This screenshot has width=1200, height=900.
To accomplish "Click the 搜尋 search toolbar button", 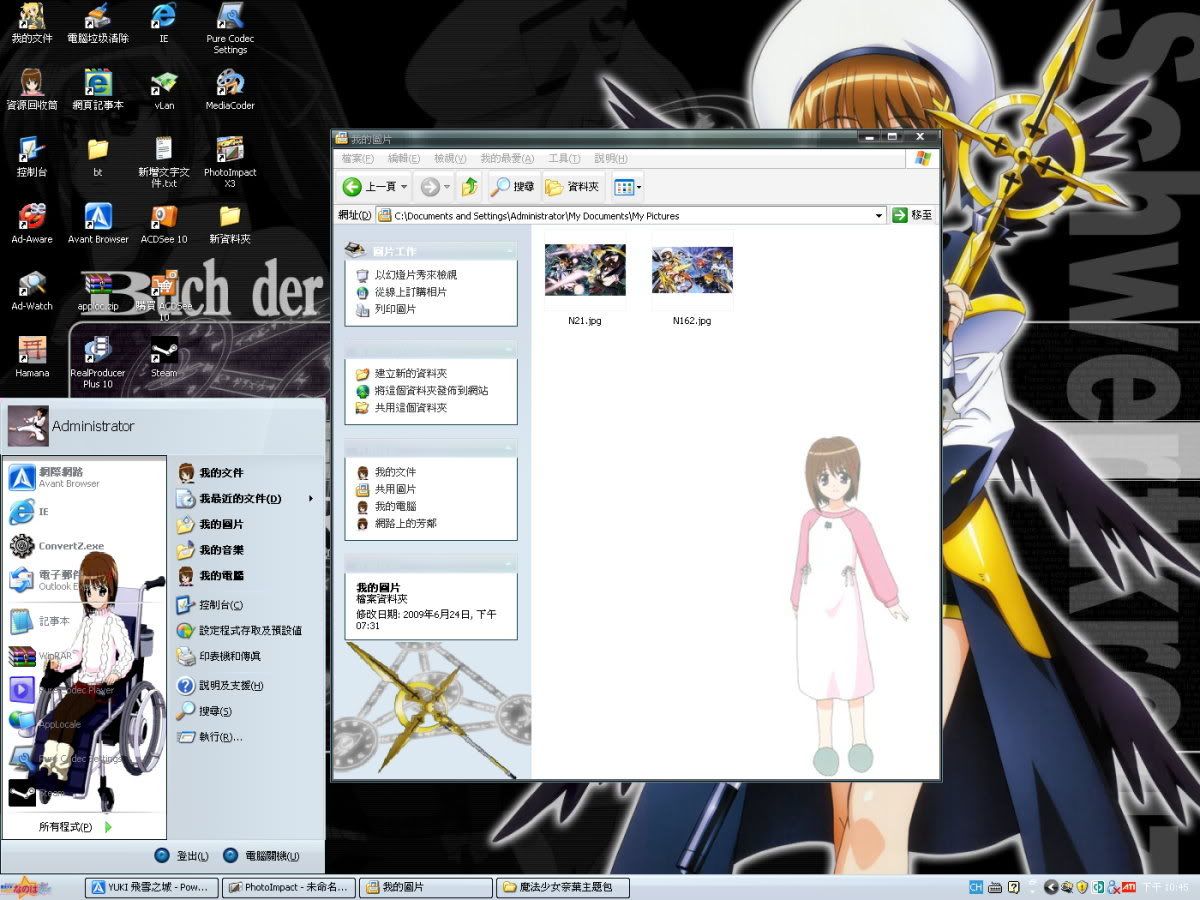I will (x=513, y=186).
